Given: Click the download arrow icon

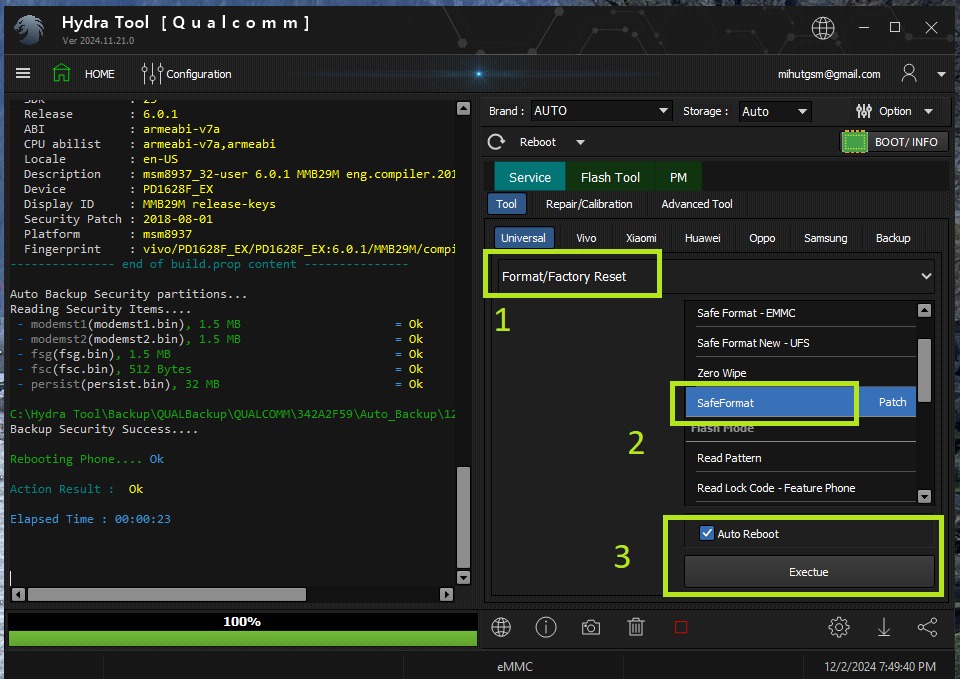Looking at the screenshot, I should [x=883, y=627].
